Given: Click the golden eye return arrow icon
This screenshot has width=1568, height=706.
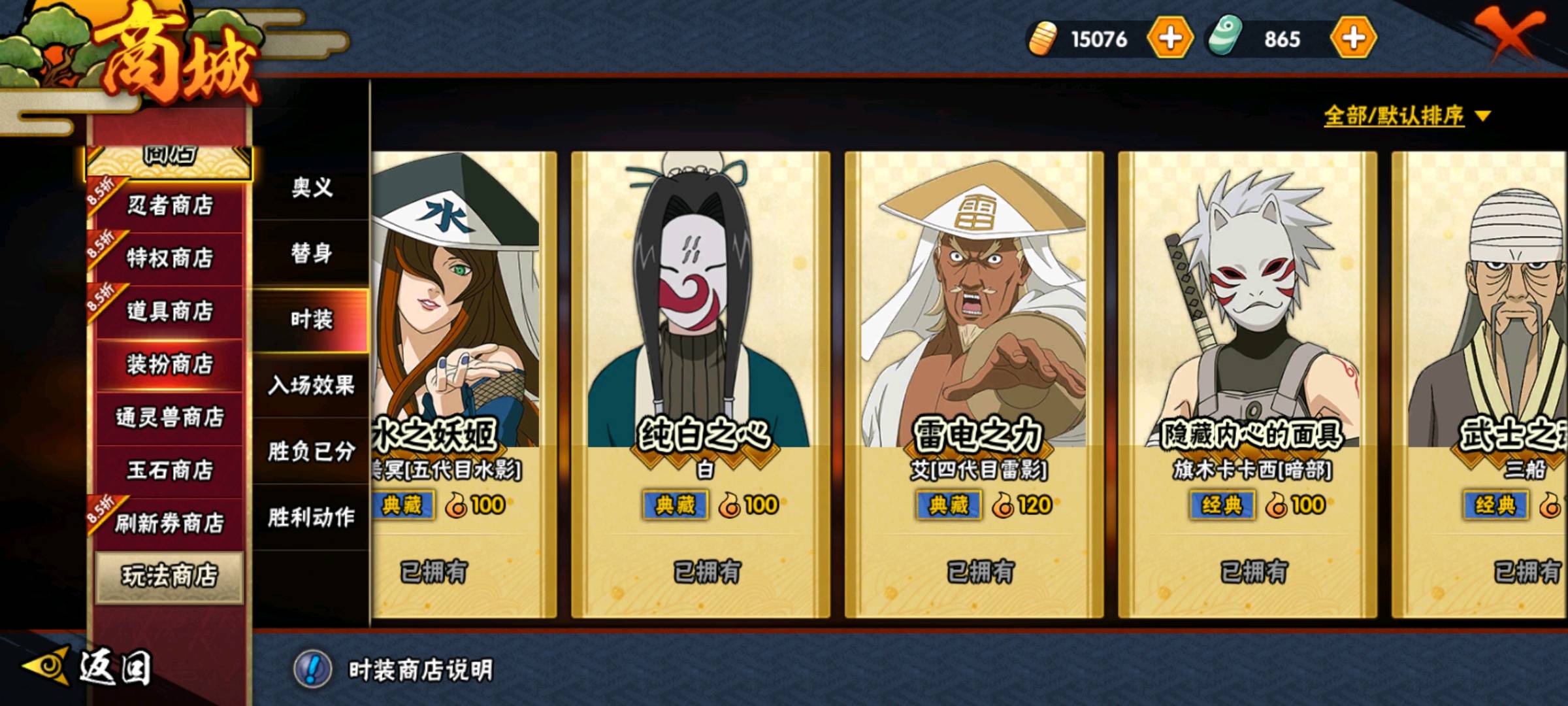Looking at the screenshot, I should 47,666.
